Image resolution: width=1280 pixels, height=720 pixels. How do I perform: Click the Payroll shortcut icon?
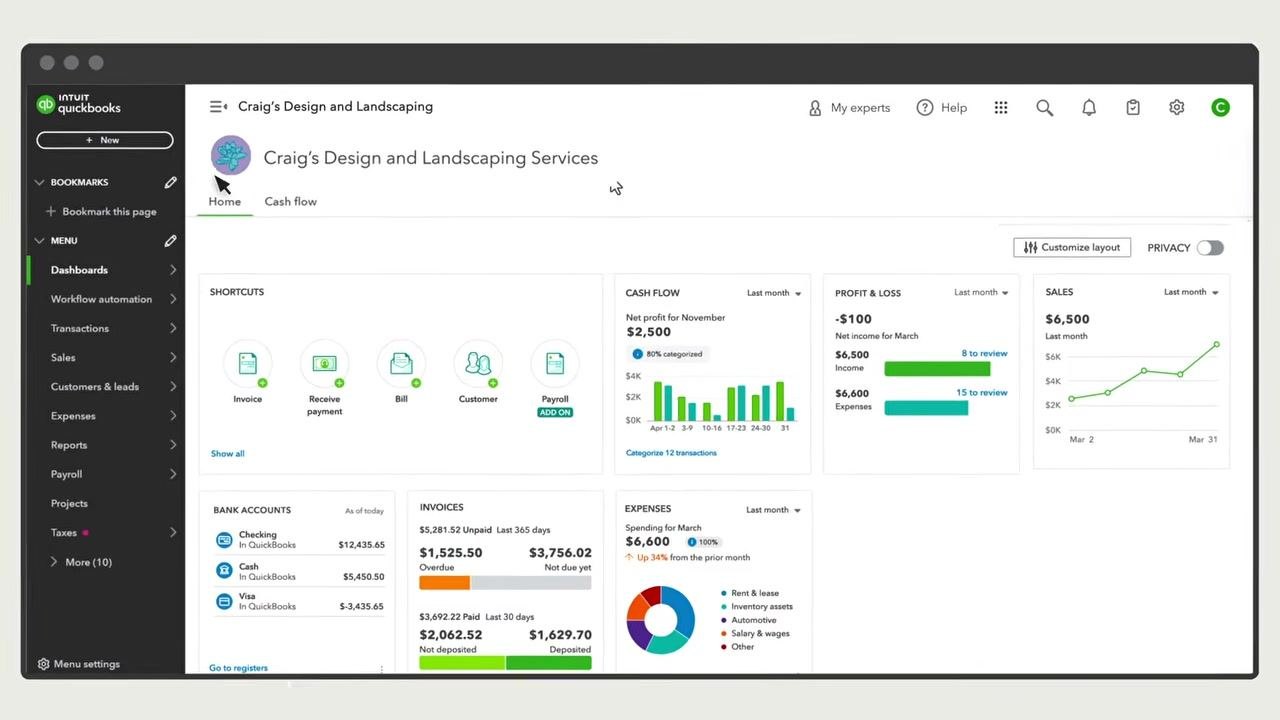click(555, 364)
